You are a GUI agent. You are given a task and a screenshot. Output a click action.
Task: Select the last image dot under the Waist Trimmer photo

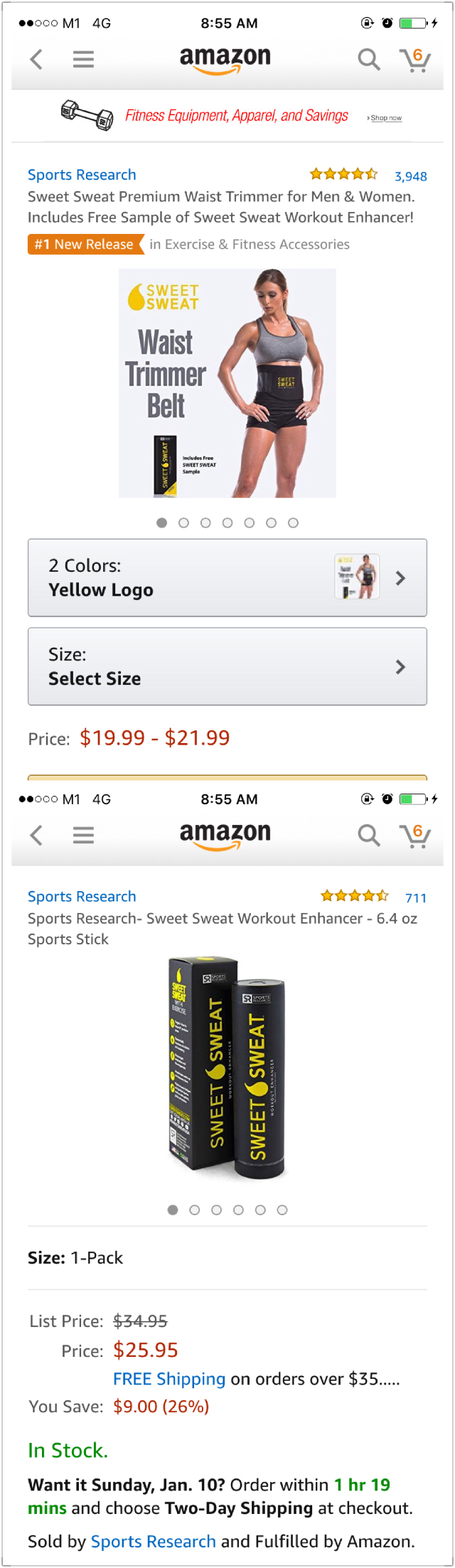(x=293, y=523)
